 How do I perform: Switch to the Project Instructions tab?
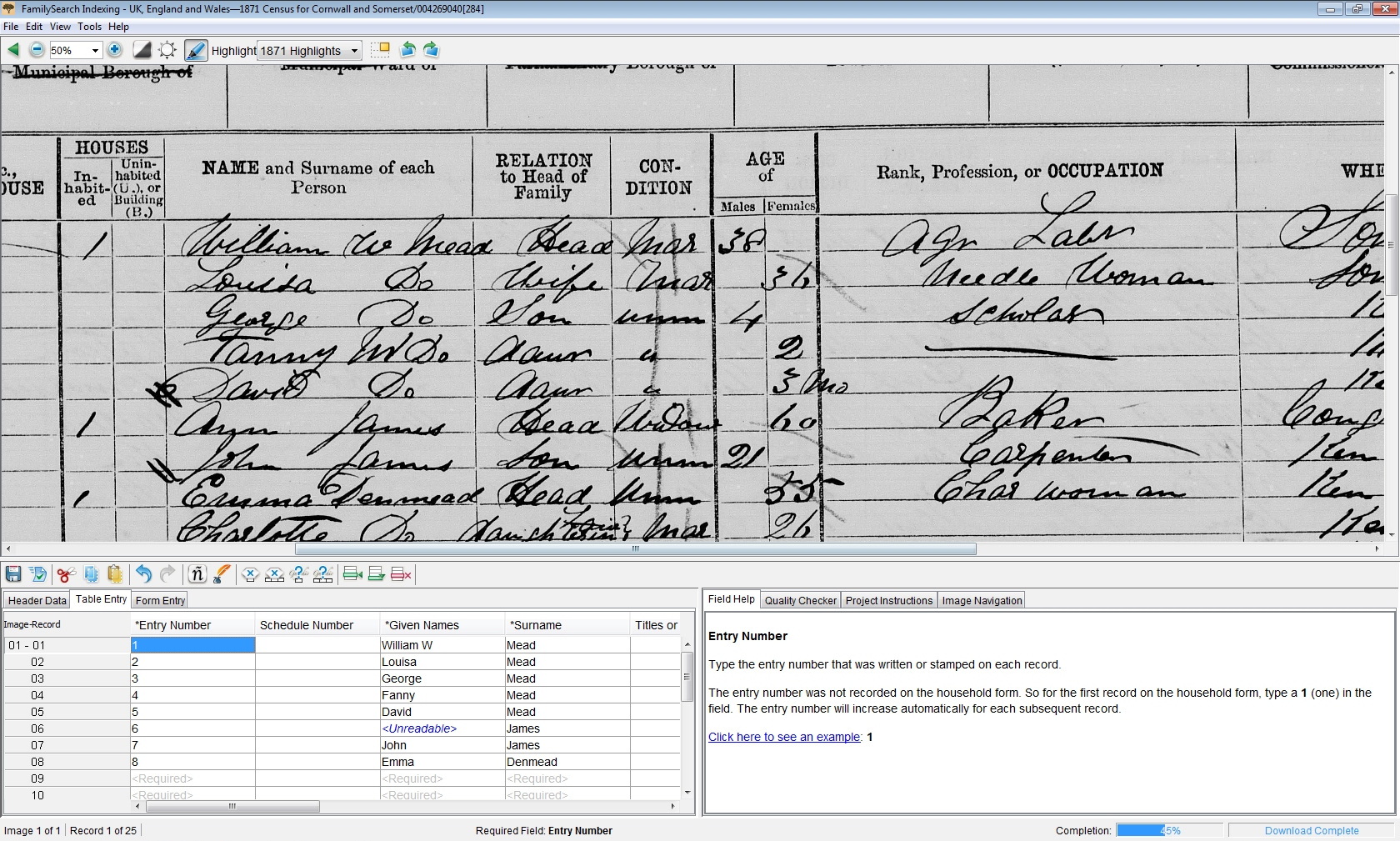click(x=888, y=600)
